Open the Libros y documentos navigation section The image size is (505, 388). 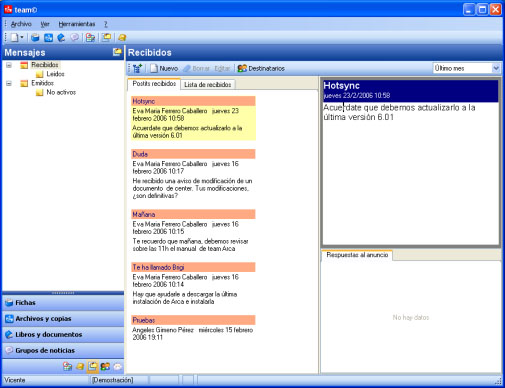[63, 334]
